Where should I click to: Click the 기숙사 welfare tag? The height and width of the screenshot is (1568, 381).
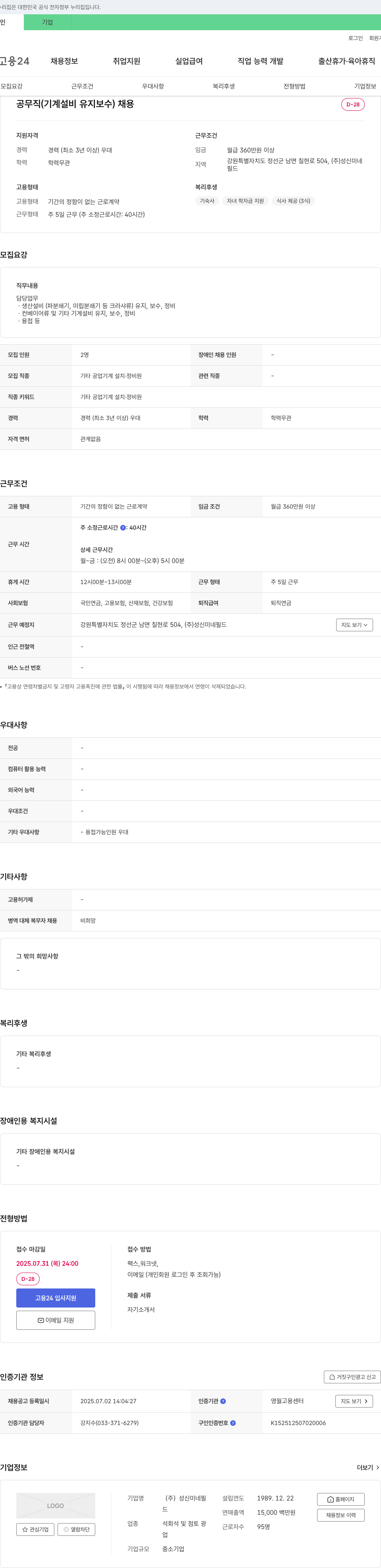207,201
